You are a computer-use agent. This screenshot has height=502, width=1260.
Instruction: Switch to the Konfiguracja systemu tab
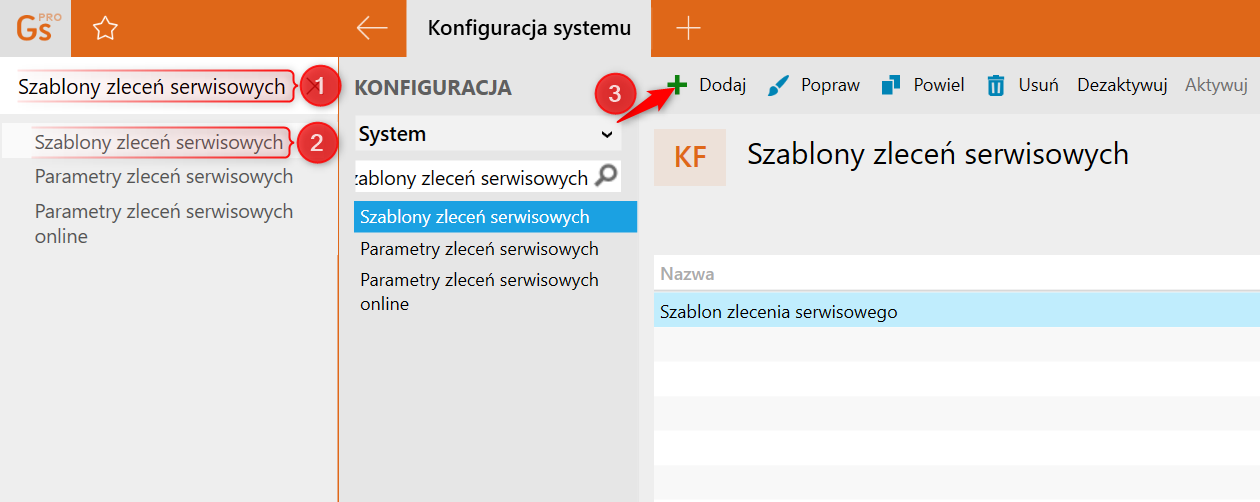529,28
